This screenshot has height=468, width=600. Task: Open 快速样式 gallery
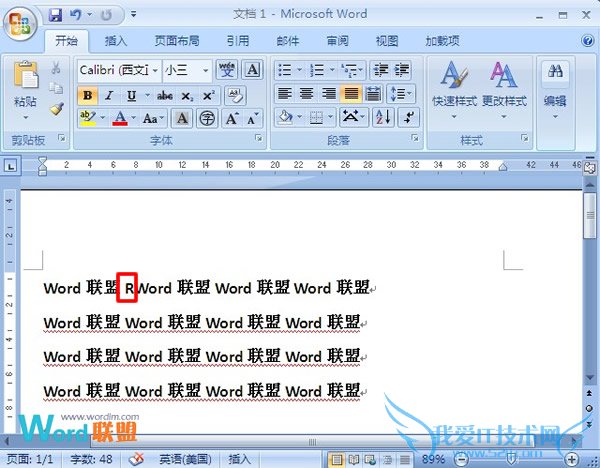click(x=454, y=90)
